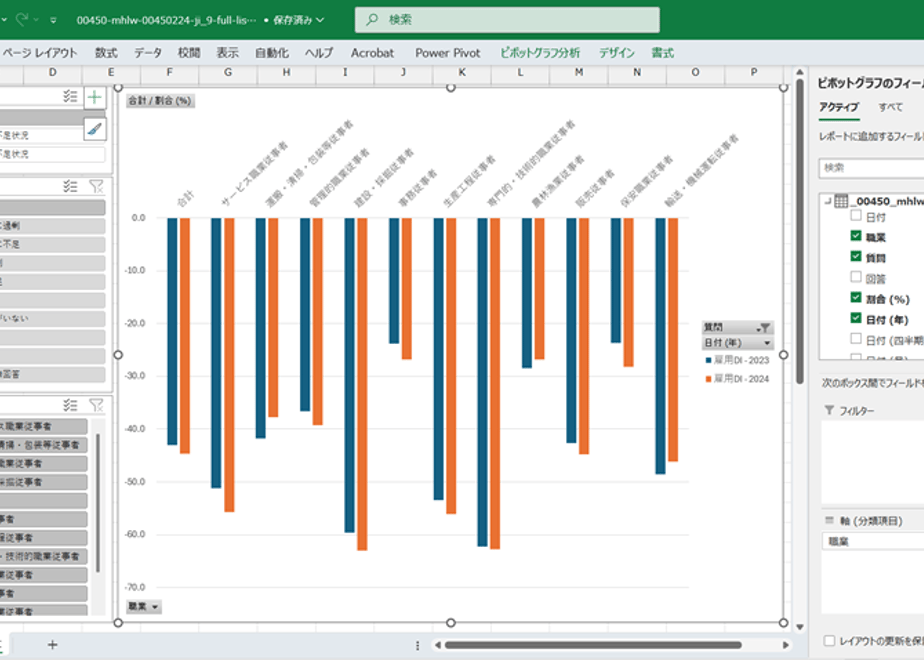Click the horizontal scrollbar thumb
The width and height of the screenshot is (924, 660).
click(x=593, y=645)
